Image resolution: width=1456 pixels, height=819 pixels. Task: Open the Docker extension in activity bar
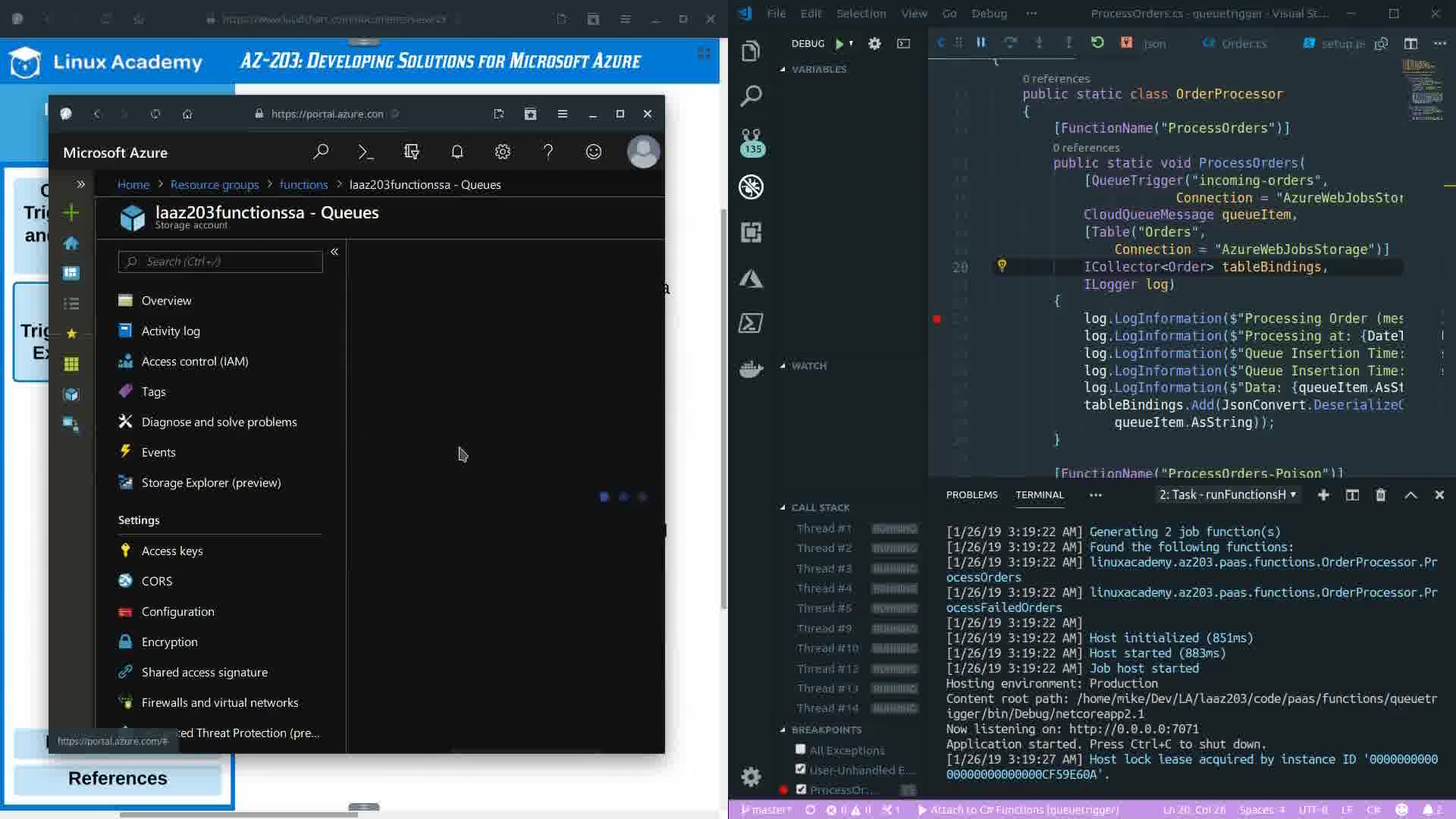click(751, 369)
